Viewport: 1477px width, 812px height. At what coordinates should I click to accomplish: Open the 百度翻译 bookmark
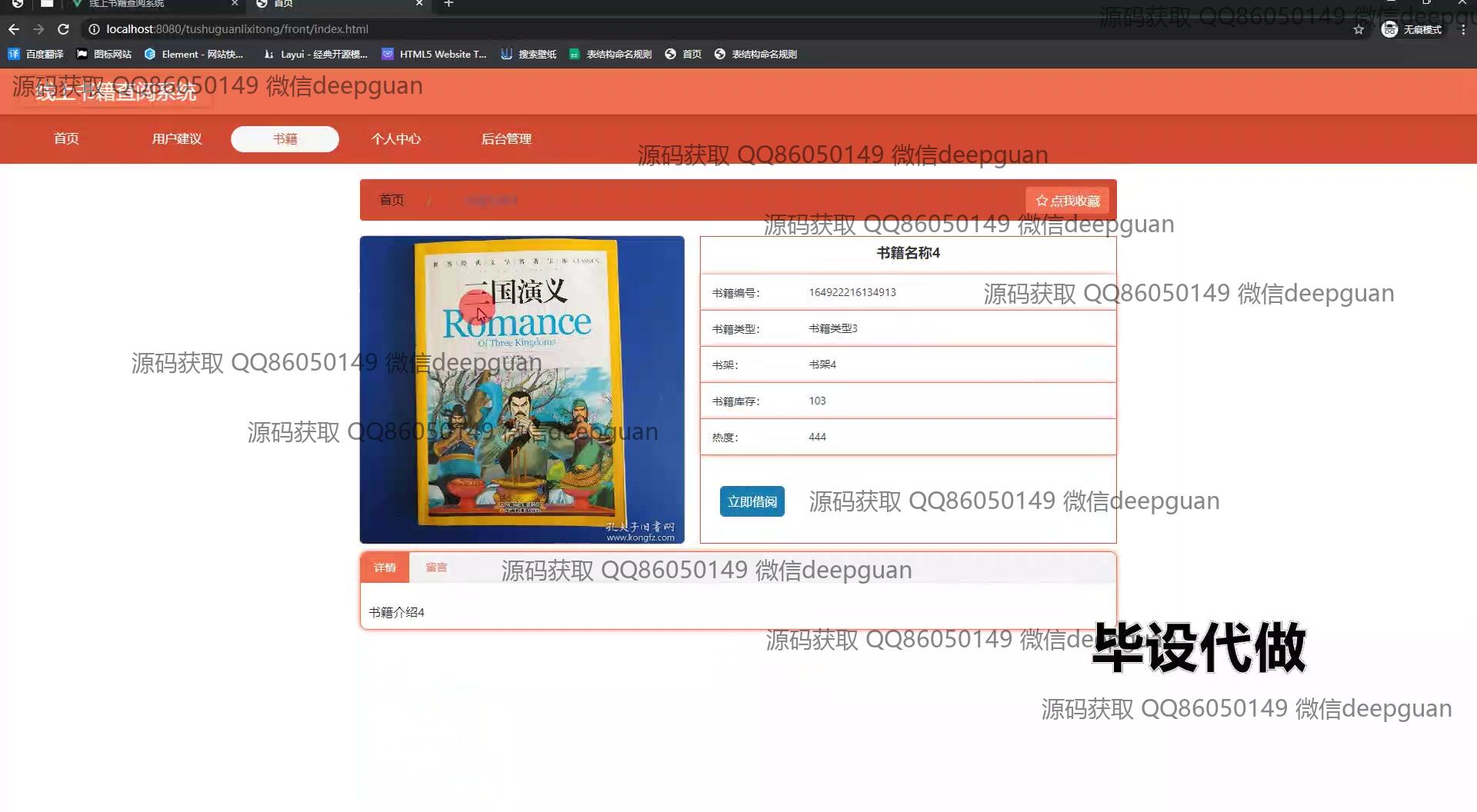(36, 54)
